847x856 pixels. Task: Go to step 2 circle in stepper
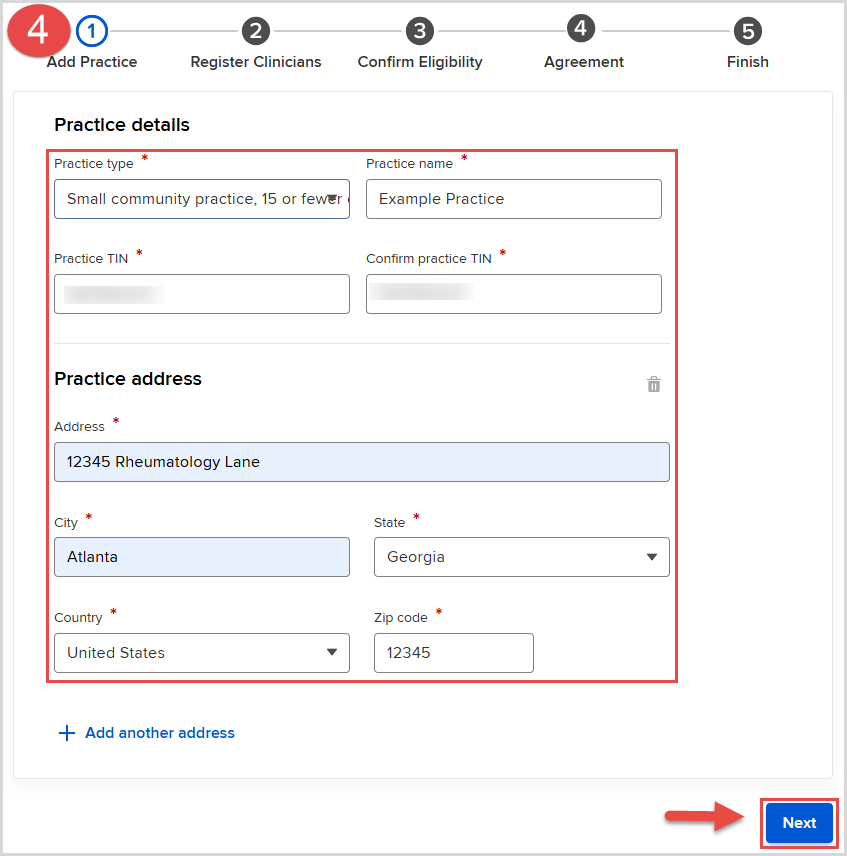click(x=256, y=31)
